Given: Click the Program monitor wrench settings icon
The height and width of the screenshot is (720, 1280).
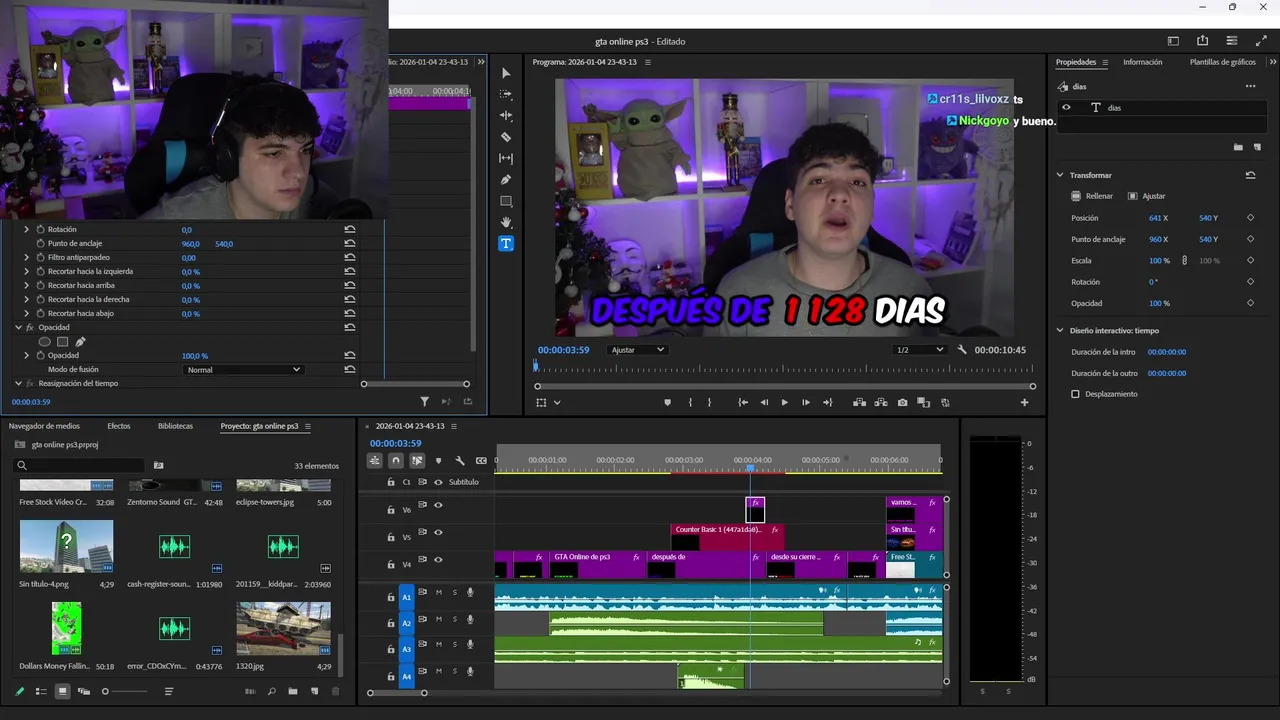Looking at the screenshot, I should 962,350.
